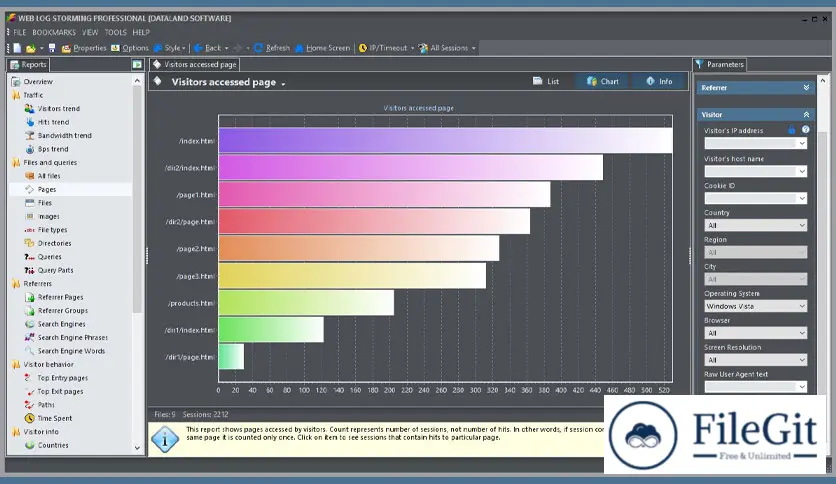The image size is (836, 484).
Task: Open the Top Exit pages report
Action: (x=60, y=391)
